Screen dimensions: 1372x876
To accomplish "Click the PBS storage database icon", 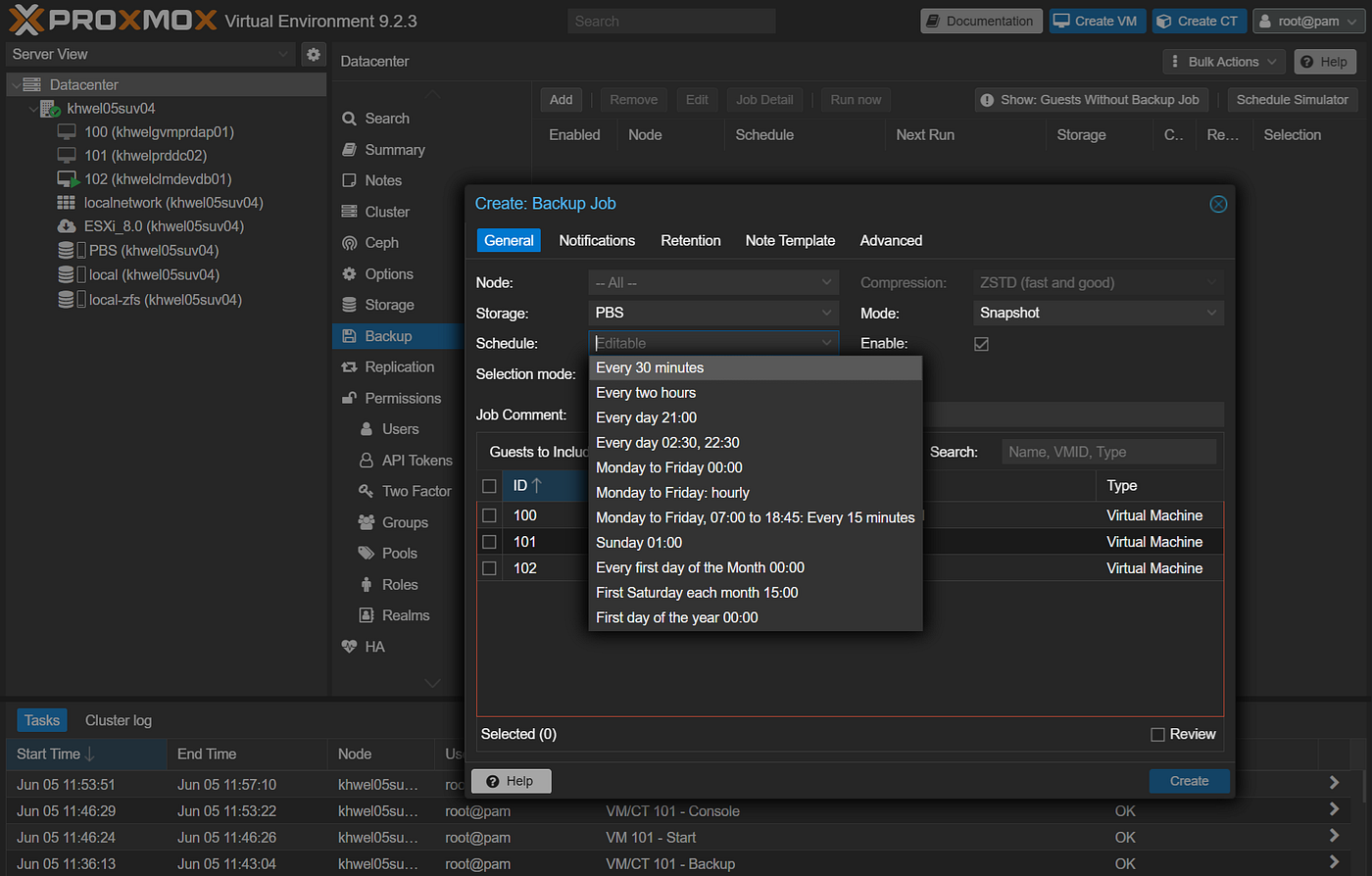I will click(66, 251).
